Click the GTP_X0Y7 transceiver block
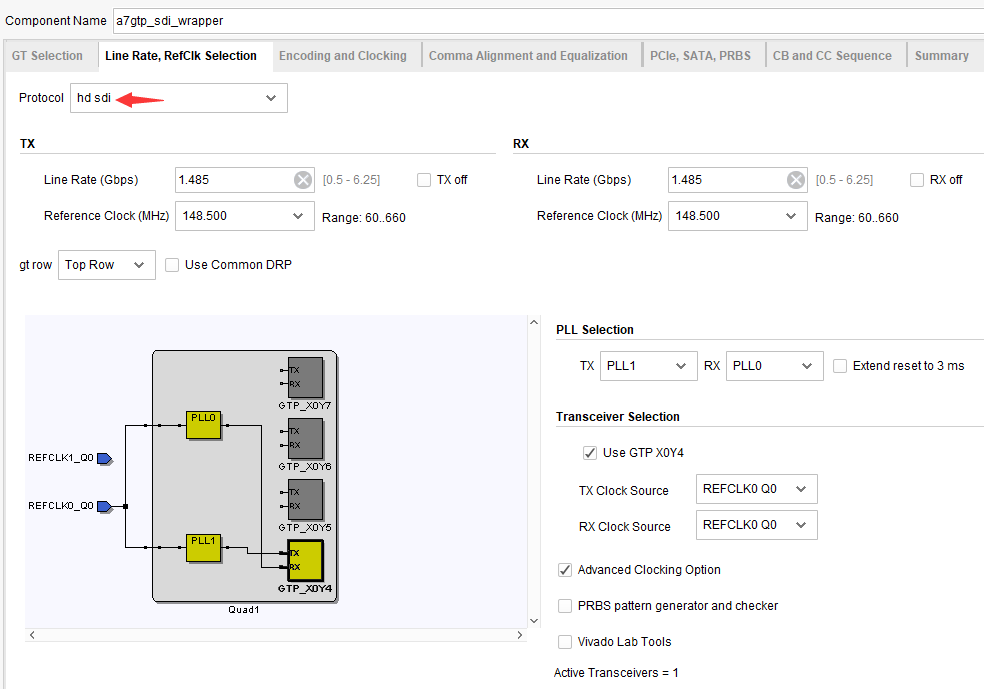 [305, 377]
